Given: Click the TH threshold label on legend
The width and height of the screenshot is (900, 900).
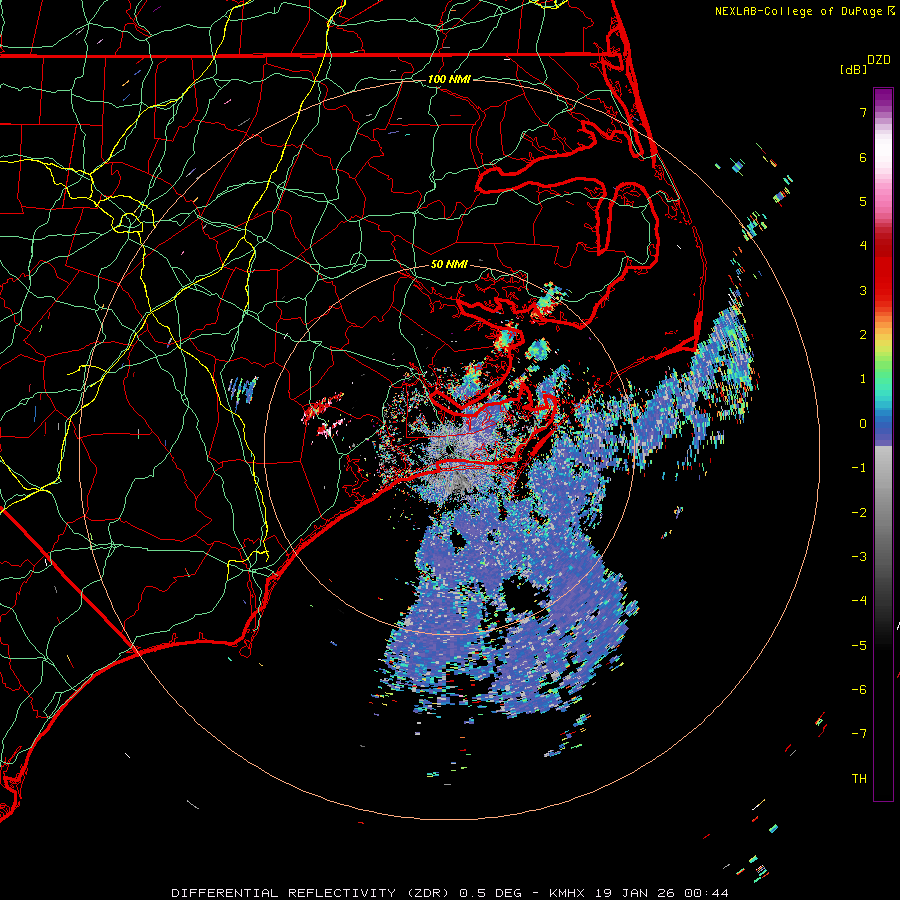Looking at the screenshot, I should pyautogui.click(x=859, y=779).
